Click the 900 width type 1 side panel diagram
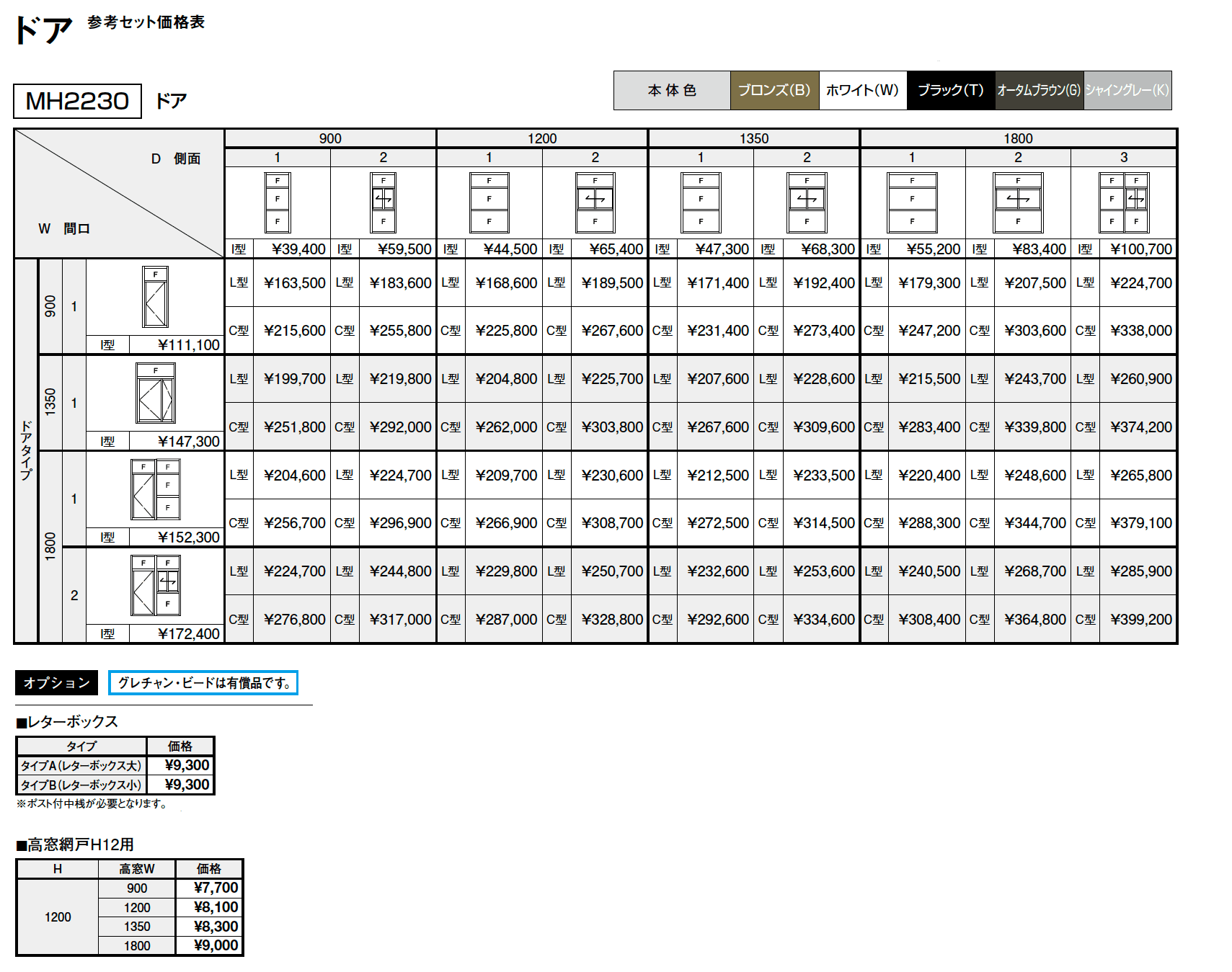This screenshot has width=1232, height=972. point(278,202)
